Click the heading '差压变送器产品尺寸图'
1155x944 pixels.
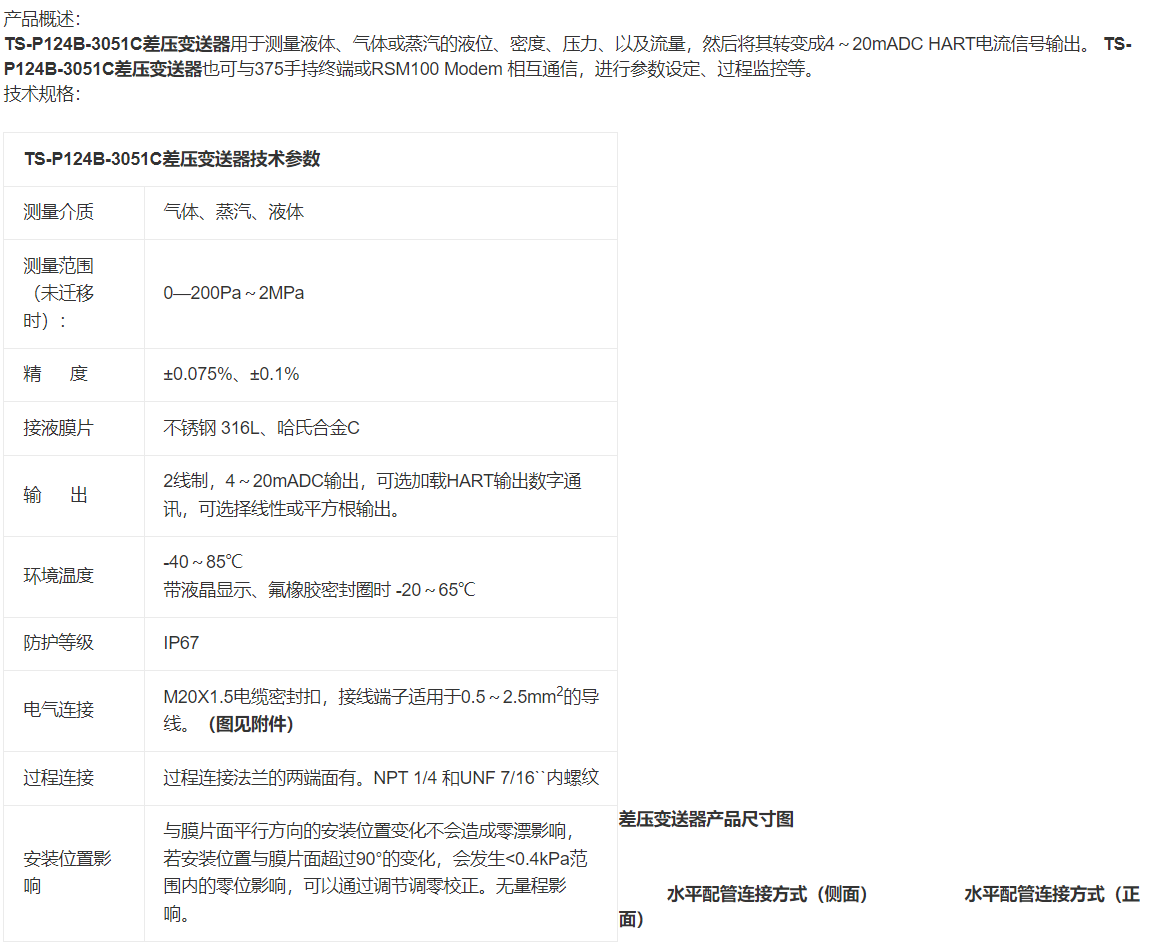[706, 819]
